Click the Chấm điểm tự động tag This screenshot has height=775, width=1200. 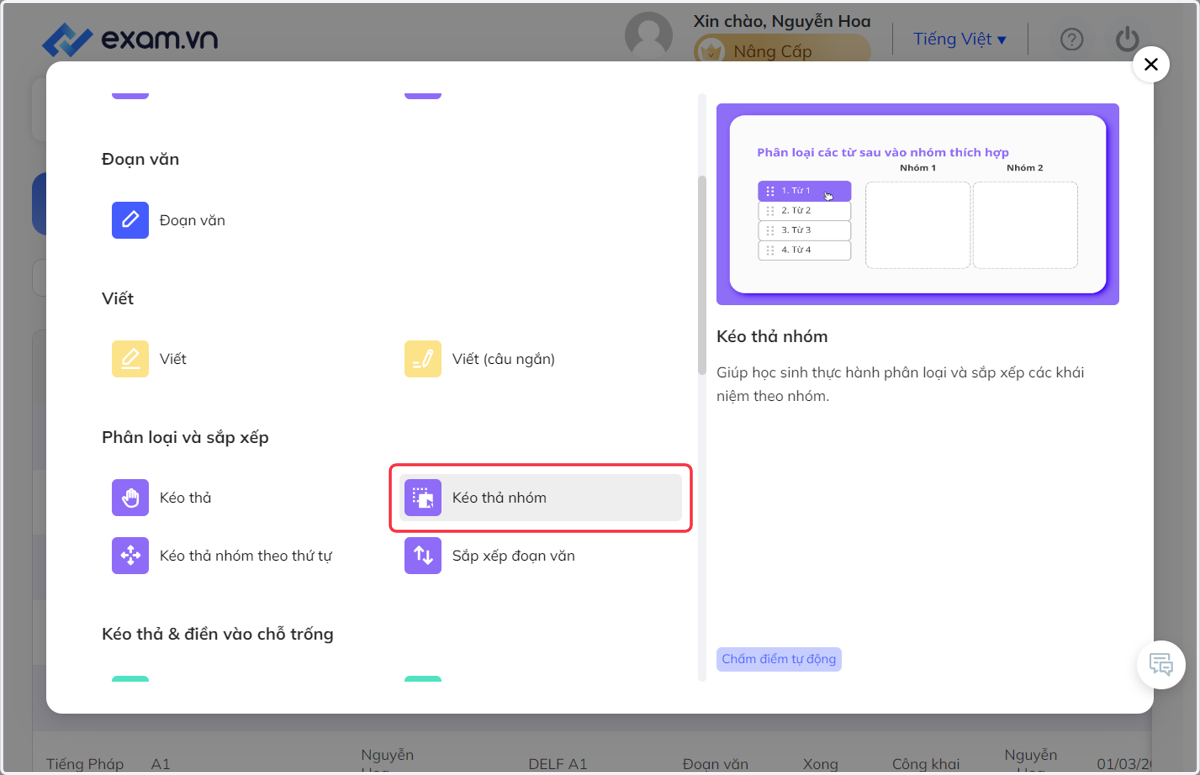click(779, 659)
